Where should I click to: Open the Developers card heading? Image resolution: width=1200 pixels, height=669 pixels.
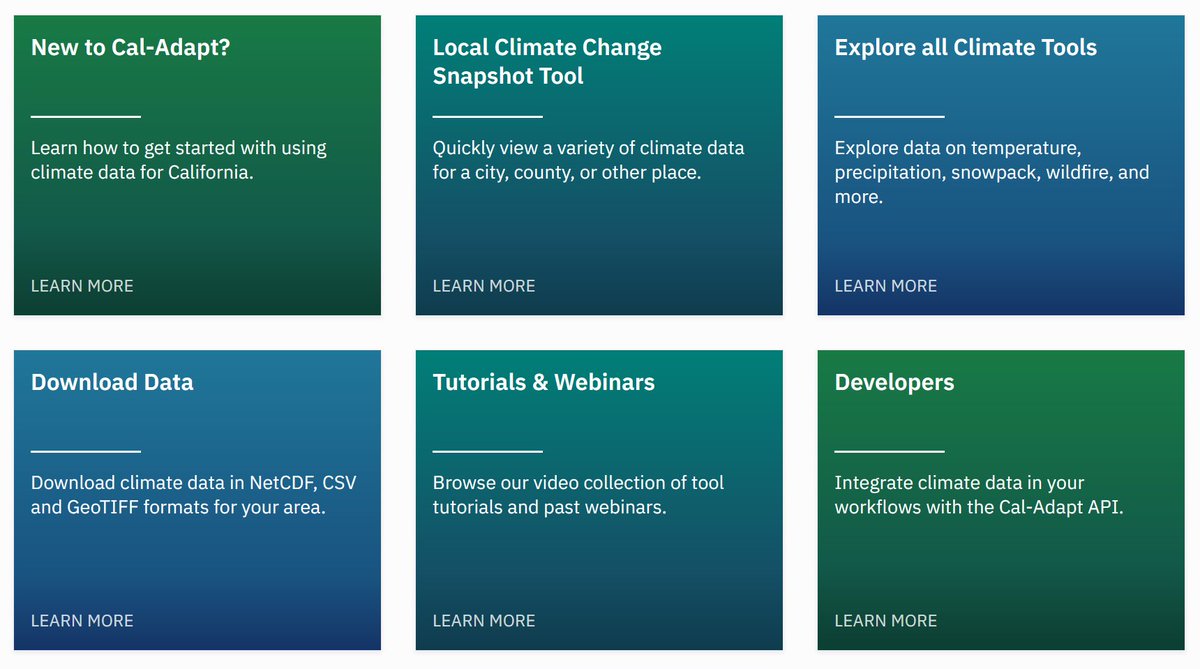click(895, 382)
